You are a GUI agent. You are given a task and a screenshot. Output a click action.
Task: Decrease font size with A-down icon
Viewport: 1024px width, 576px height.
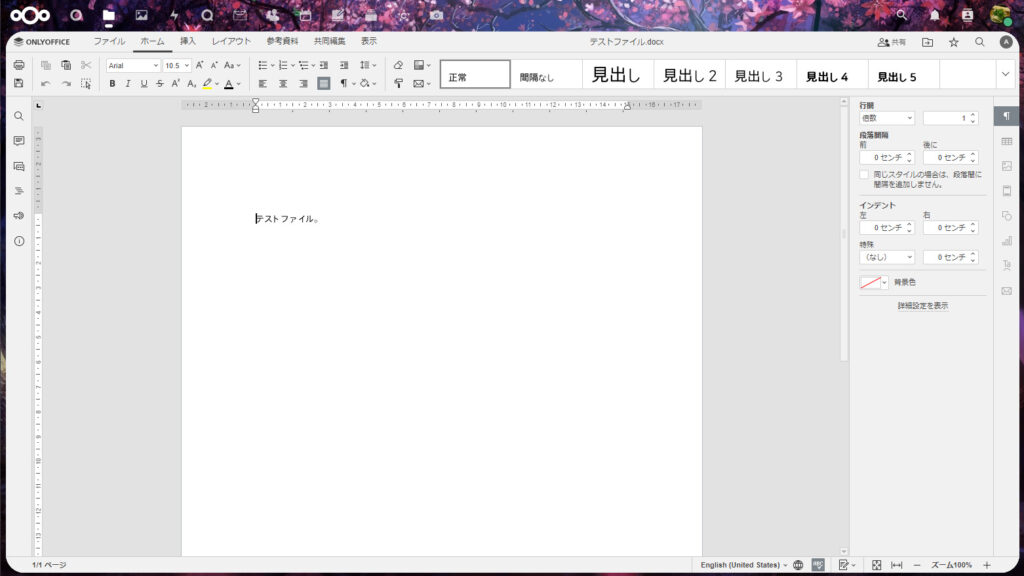(x=214, y=65)
